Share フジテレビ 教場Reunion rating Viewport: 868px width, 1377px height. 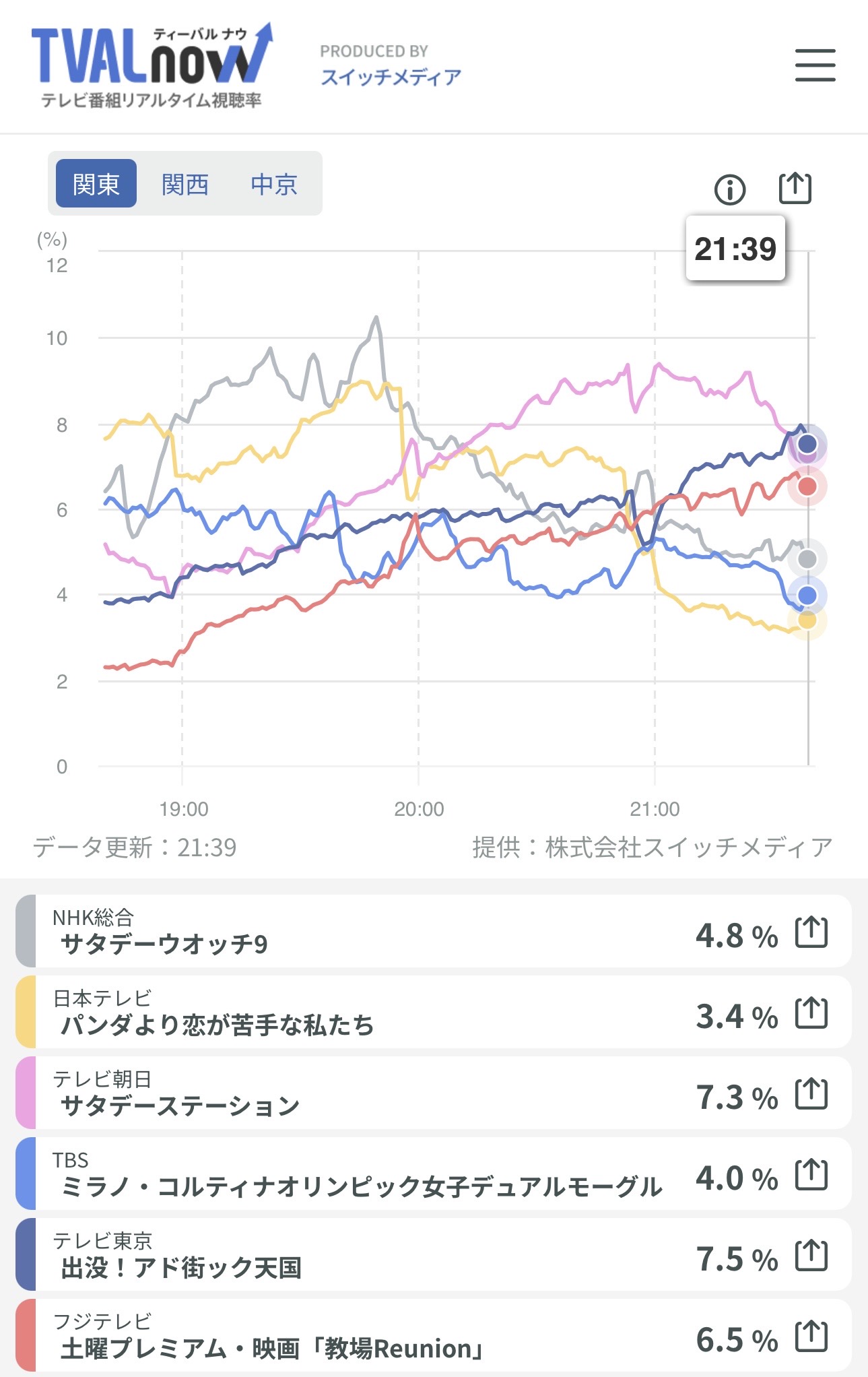coord(811,1337)
